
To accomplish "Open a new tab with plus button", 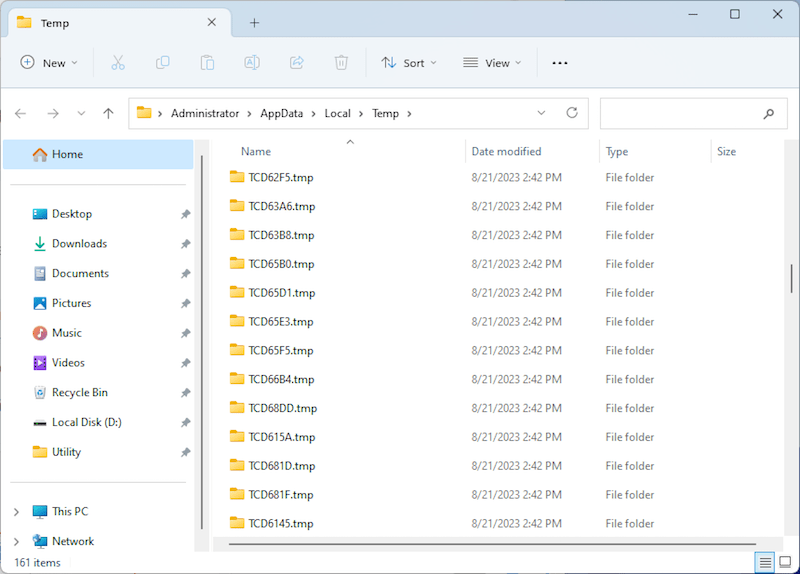I will point(255,22).
